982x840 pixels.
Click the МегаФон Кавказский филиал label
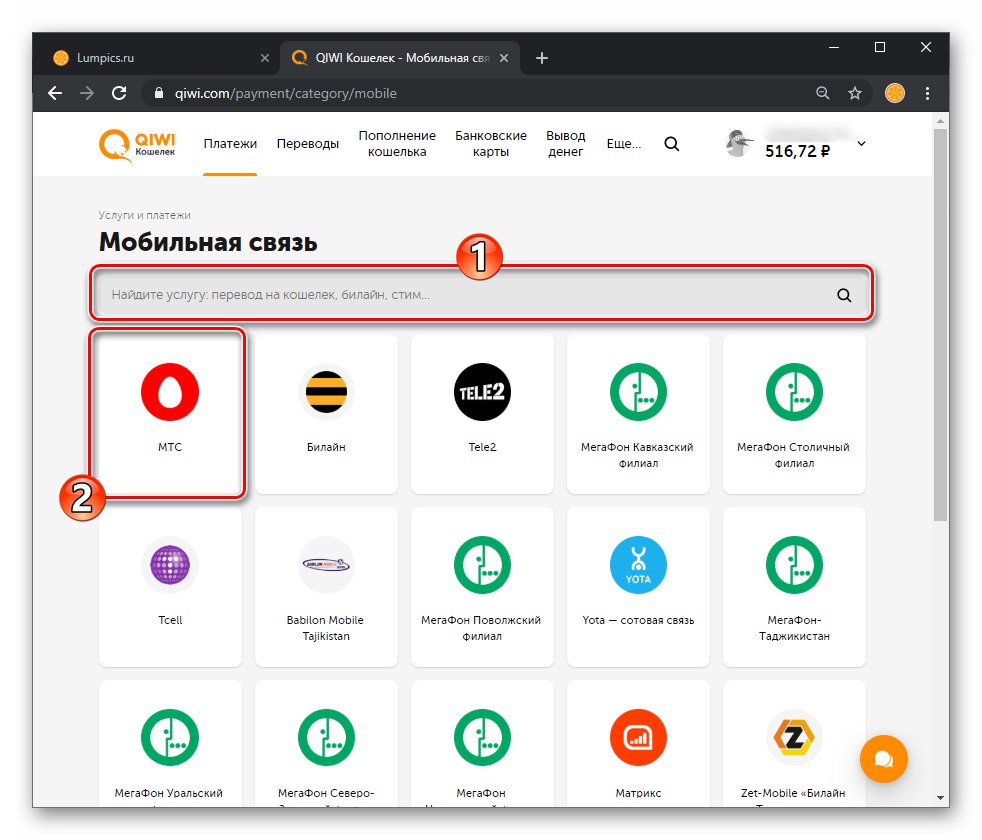[638, 455]
